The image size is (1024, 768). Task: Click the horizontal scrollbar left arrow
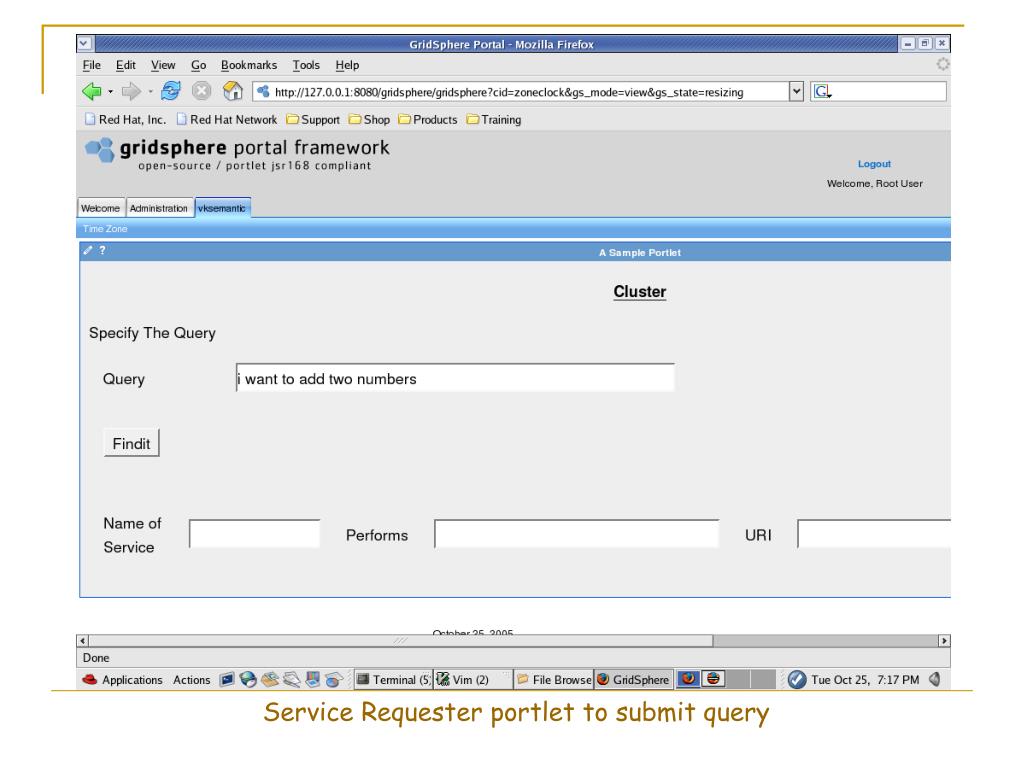(x=82, y=641)
